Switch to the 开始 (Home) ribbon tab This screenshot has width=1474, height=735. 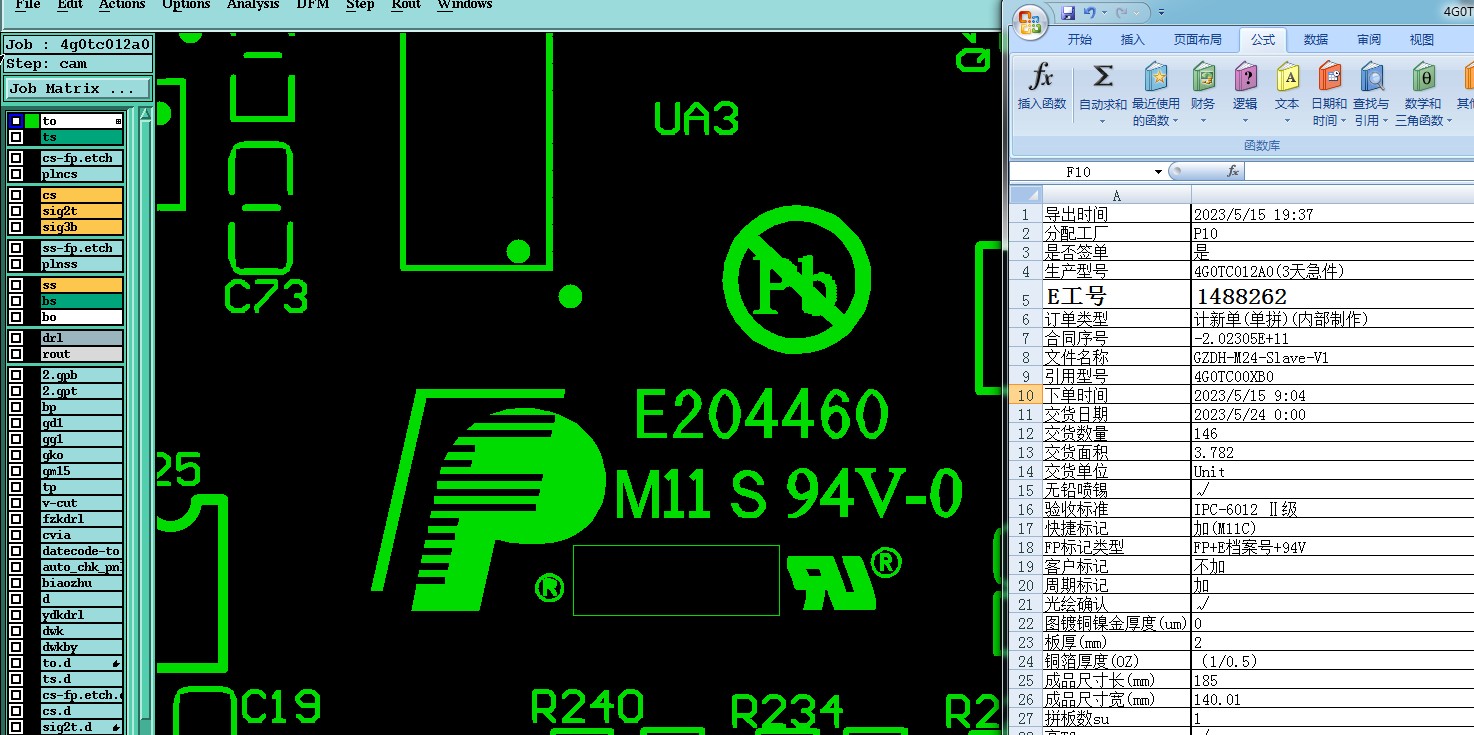(1080, 40)
